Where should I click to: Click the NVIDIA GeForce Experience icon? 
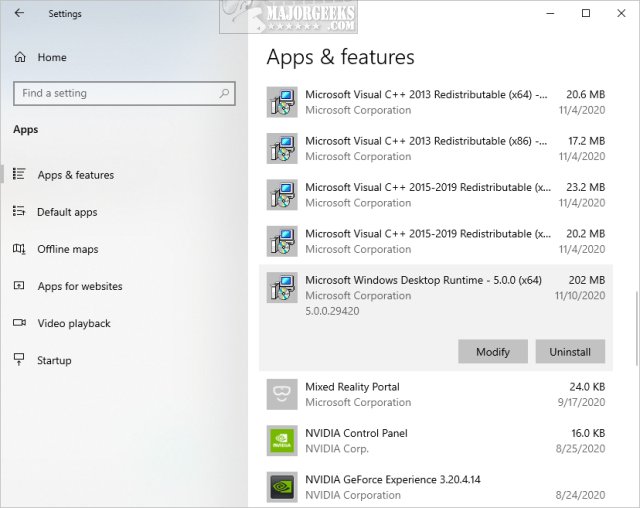[x=282, y=487]
